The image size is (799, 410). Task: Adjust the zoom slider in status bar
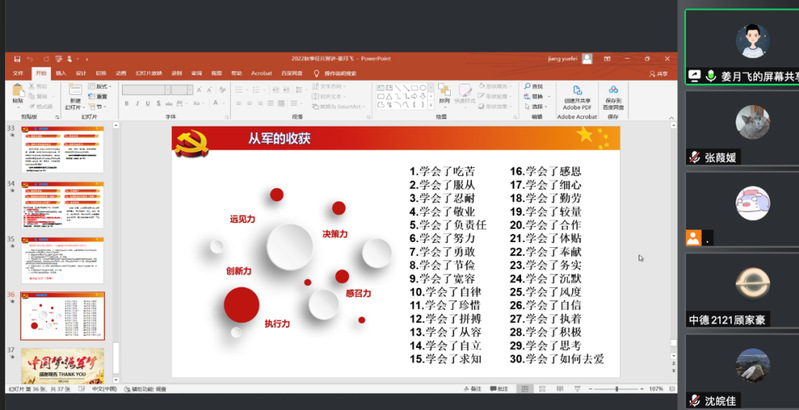point(616,388)
